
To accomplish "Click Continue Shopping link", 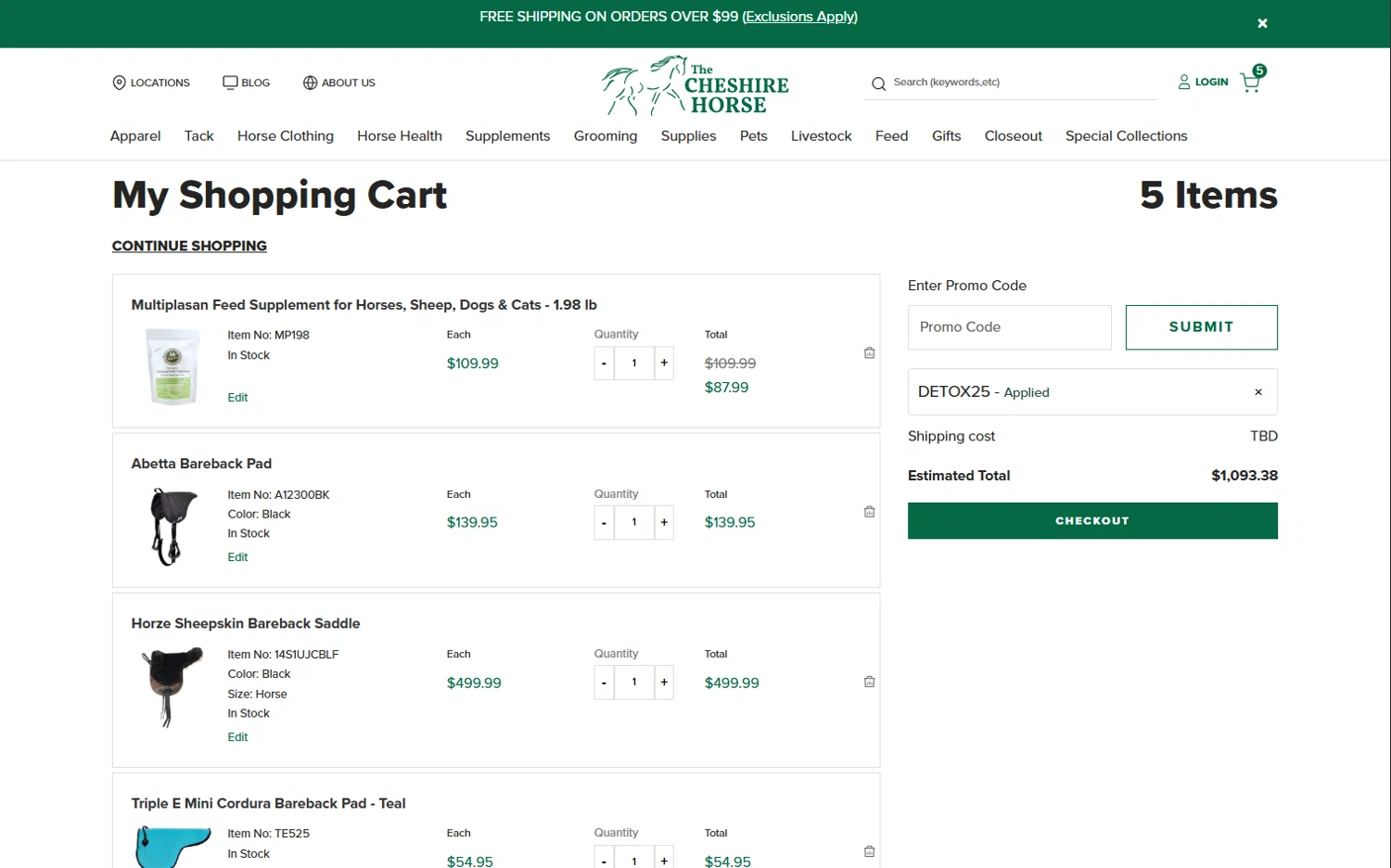I will point(189,246).
